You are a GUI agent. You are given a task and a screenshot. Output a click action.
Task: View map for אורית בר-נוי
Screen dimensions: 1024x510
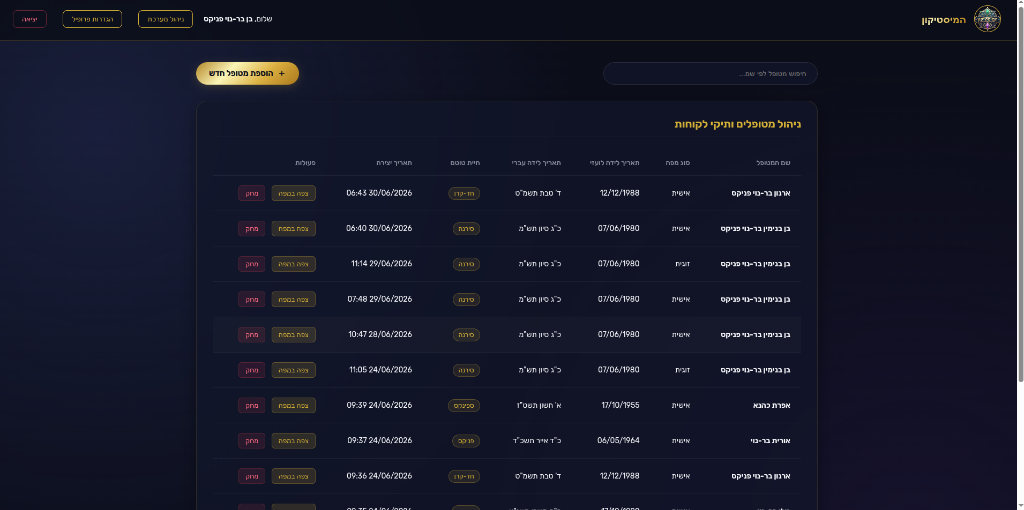click(x=293, y=441)
